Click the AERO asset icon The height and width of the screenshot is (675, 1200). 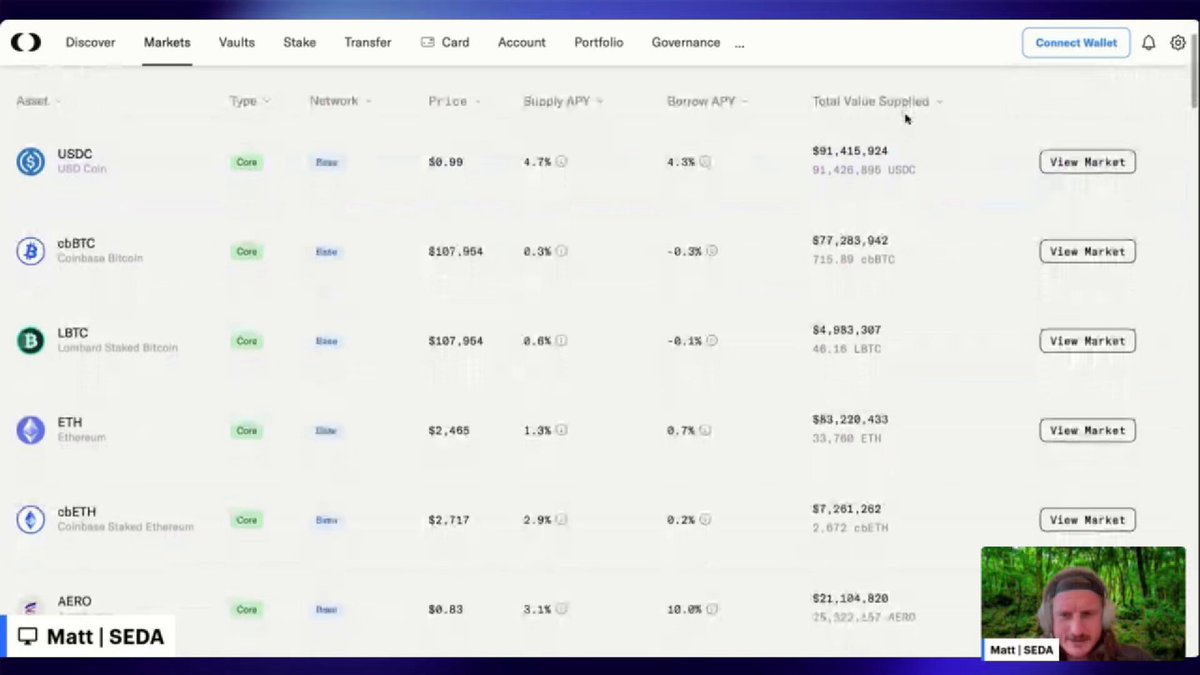(30, 607)
